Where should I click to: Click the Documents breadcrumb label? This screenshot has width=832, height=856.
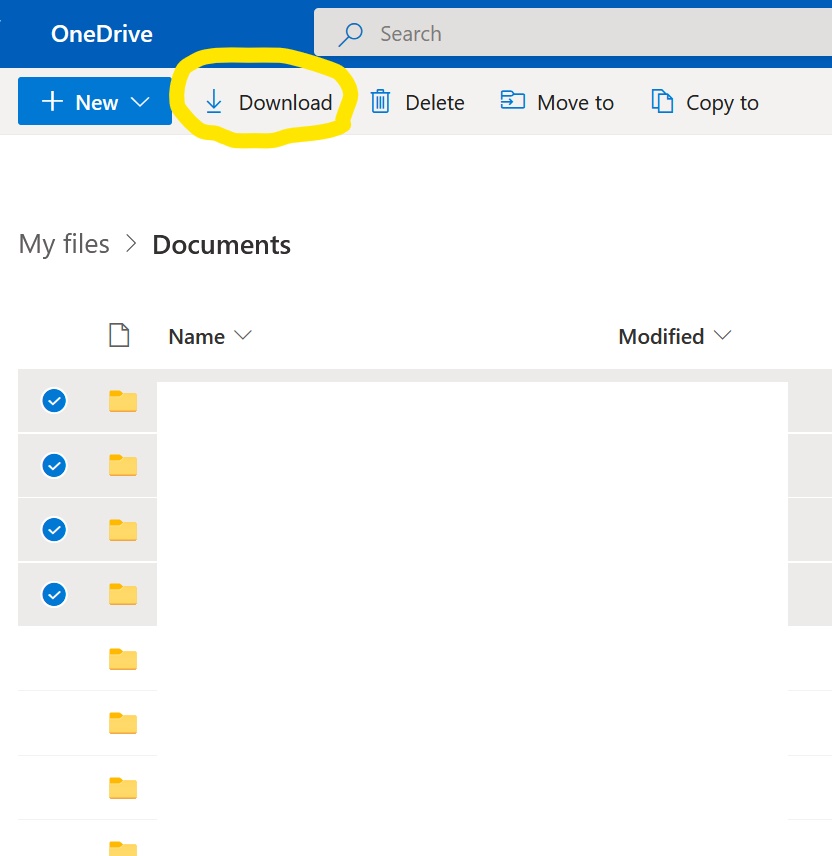pyautogui.click(x=221, y=245)
